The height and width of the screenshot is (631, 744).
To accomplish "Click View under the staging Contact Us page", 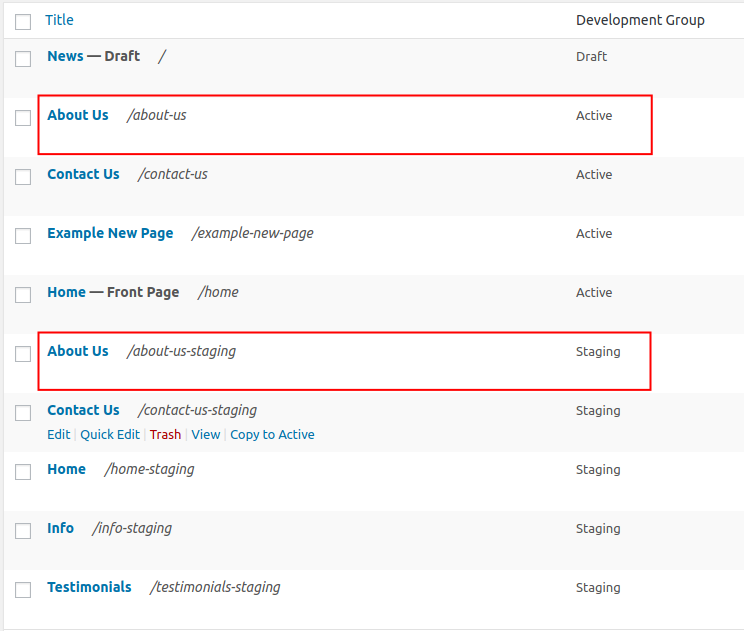I will click(205, 434).
